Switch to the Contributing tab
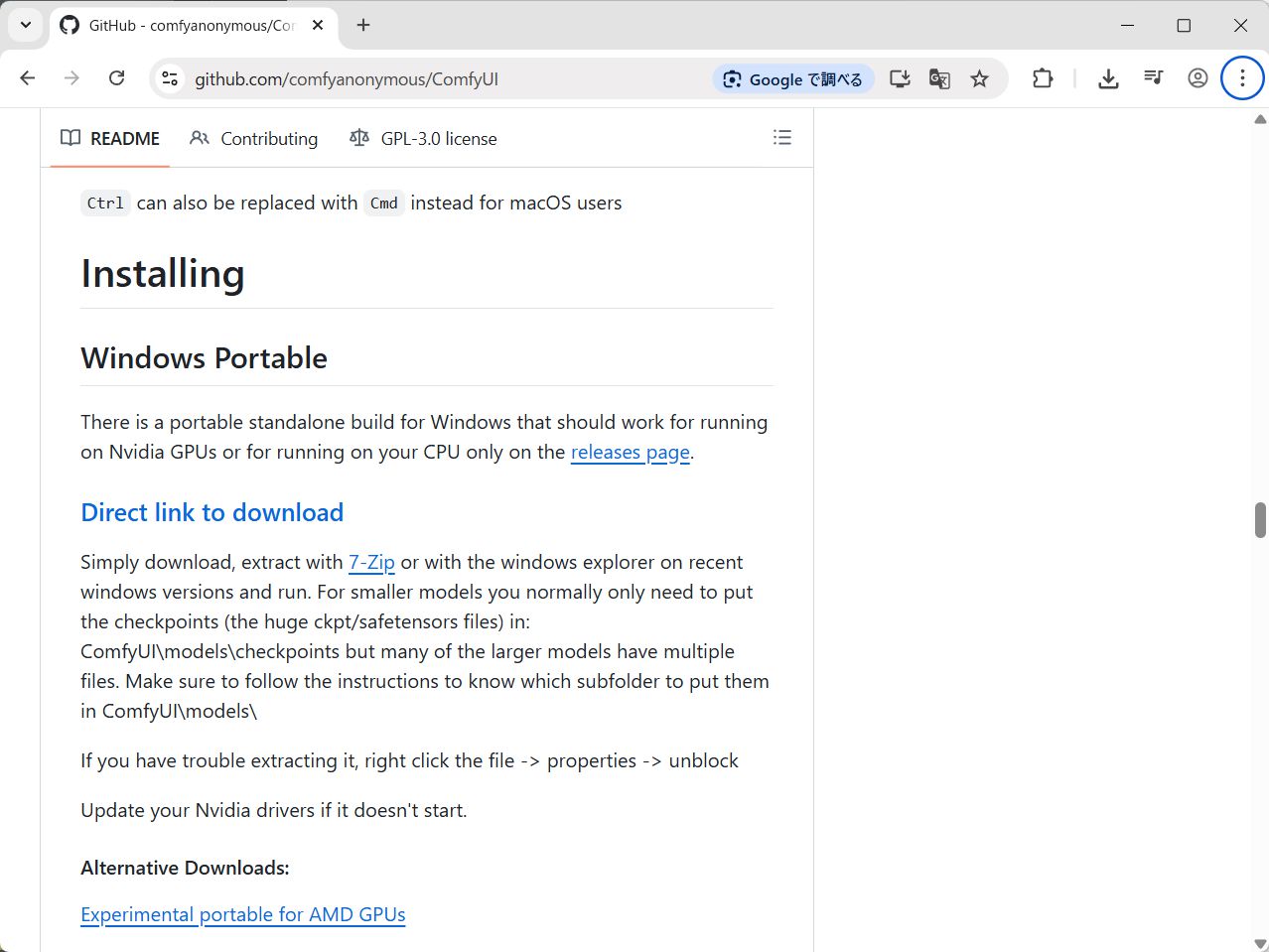The width and height of the screenshot is (1269, 952). tap(254, 139)
